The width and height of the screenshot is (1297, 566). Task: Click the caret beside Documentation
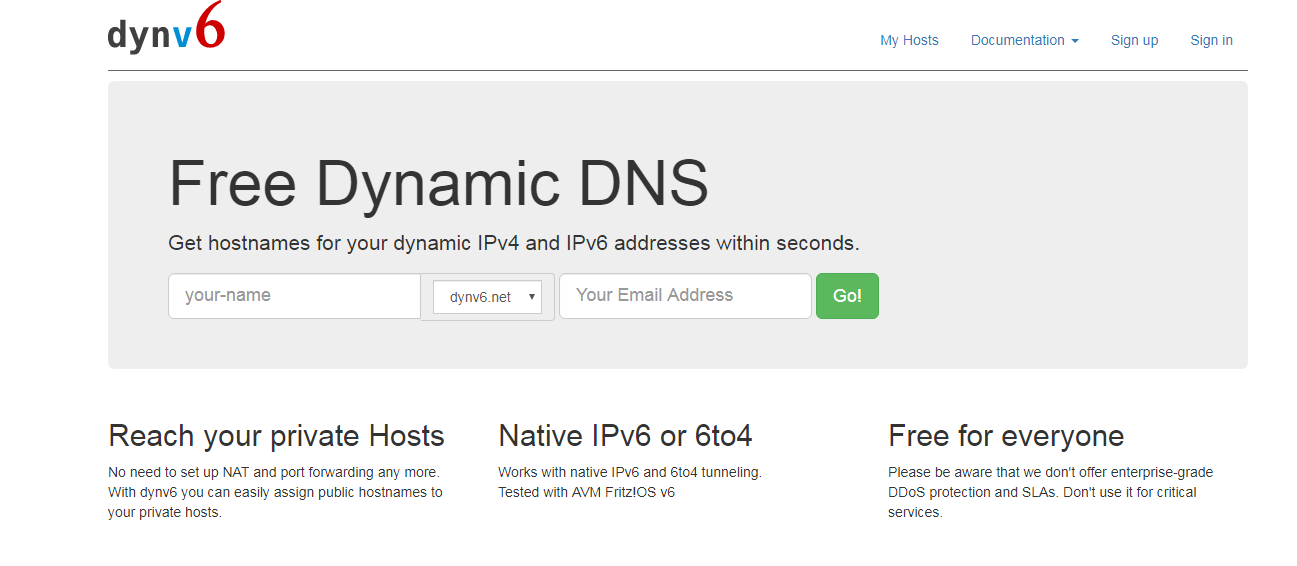pyautogui.click(x=1075, y=41)
